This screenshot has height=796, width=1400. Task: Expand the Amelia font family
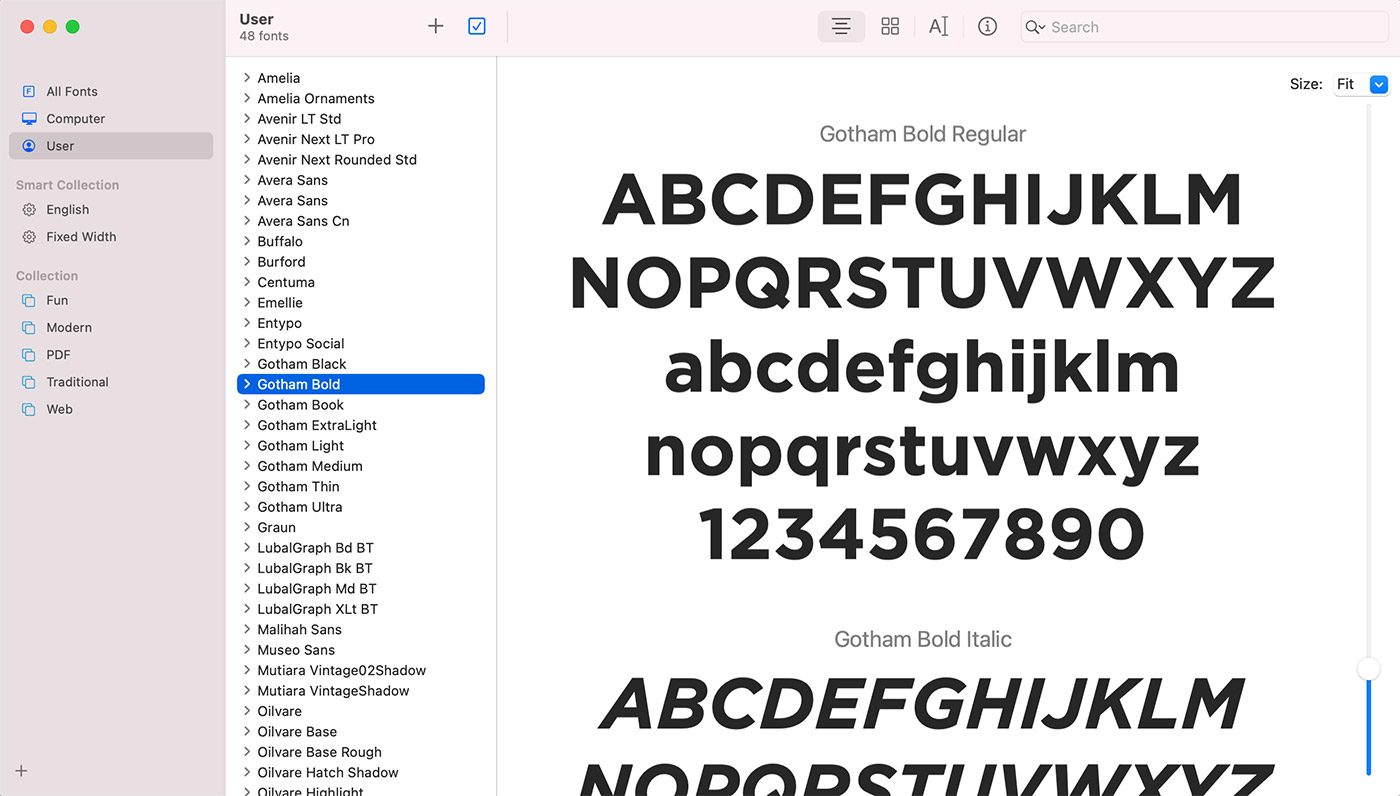(x=247, y=77)
